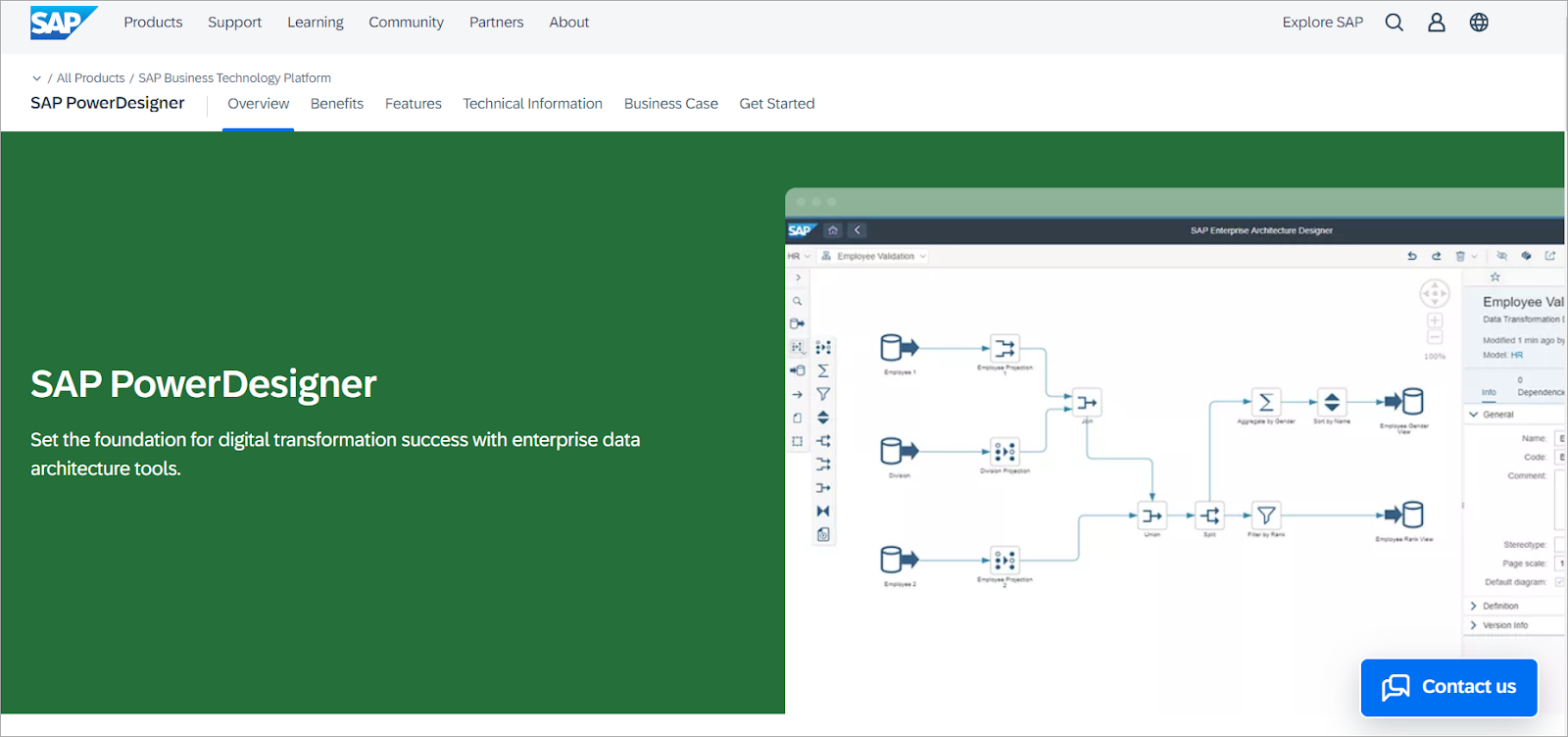
Task: Choose the script icon at the sub-palette bottom
Action: click(823, 534)
